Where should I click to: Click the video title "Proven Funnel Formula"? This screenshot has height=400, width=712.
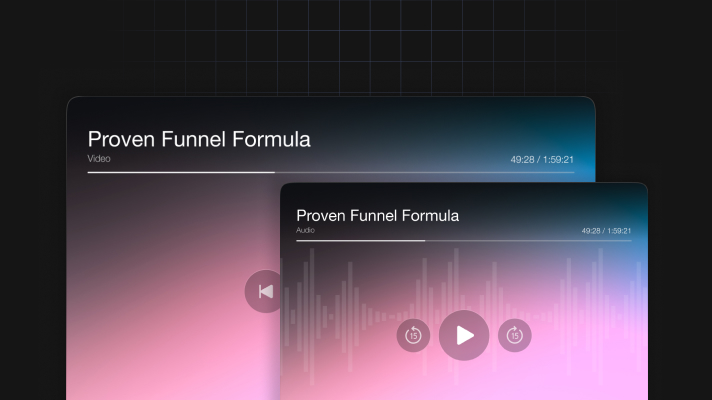[199, 139]
